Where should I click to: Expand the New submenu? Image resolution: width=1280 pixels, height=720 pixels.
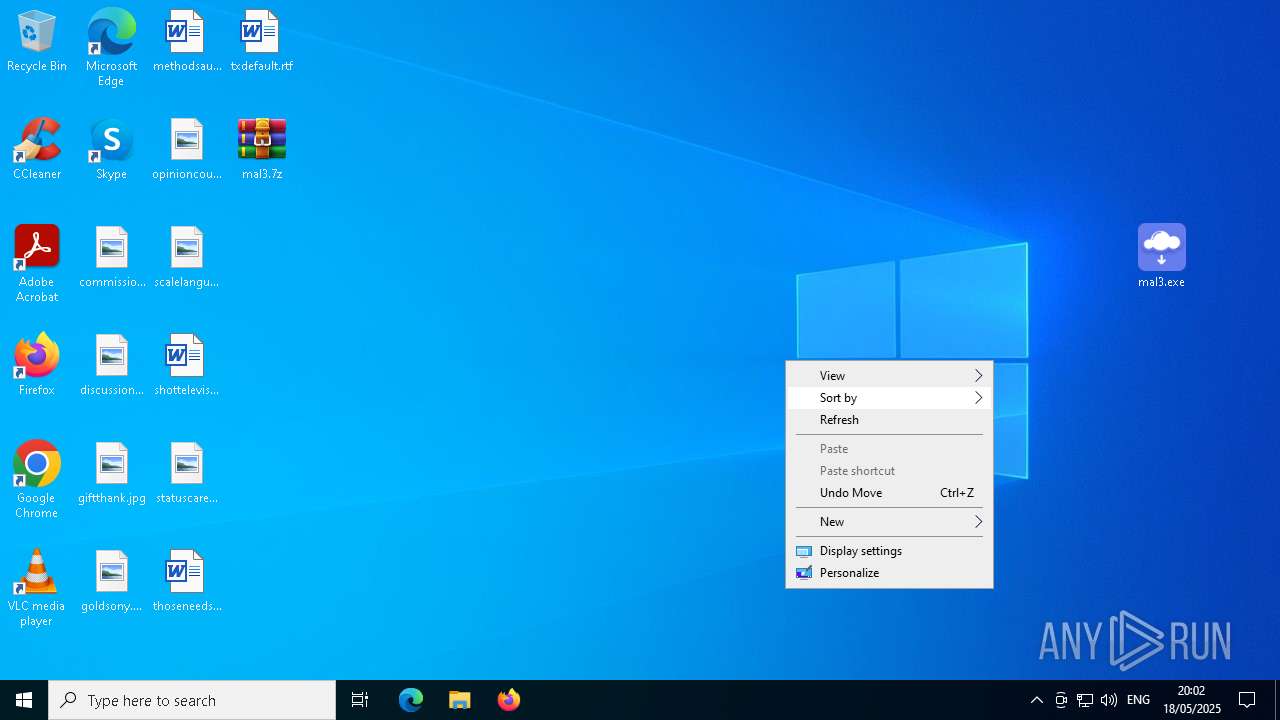point(889,522)
